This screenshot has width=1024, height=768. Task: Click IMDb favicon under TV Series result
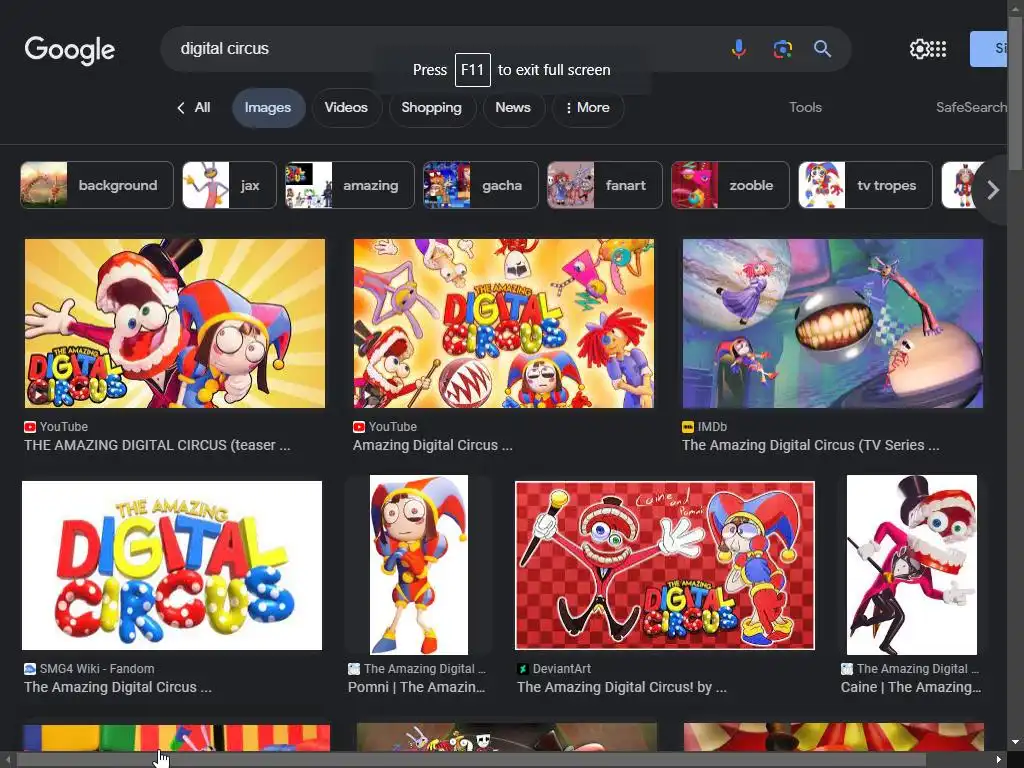tap(688, 427)
